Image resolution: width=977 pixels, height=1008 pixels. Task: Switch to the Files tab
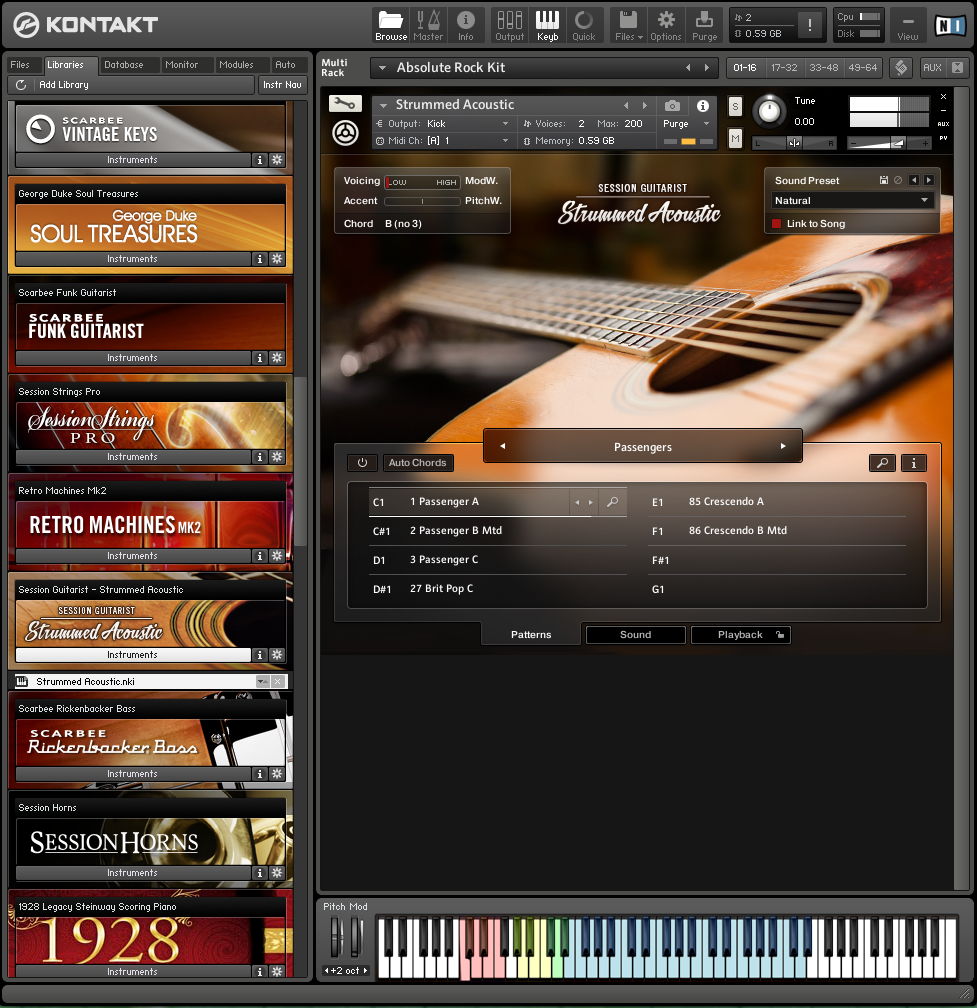click(20, 65)
